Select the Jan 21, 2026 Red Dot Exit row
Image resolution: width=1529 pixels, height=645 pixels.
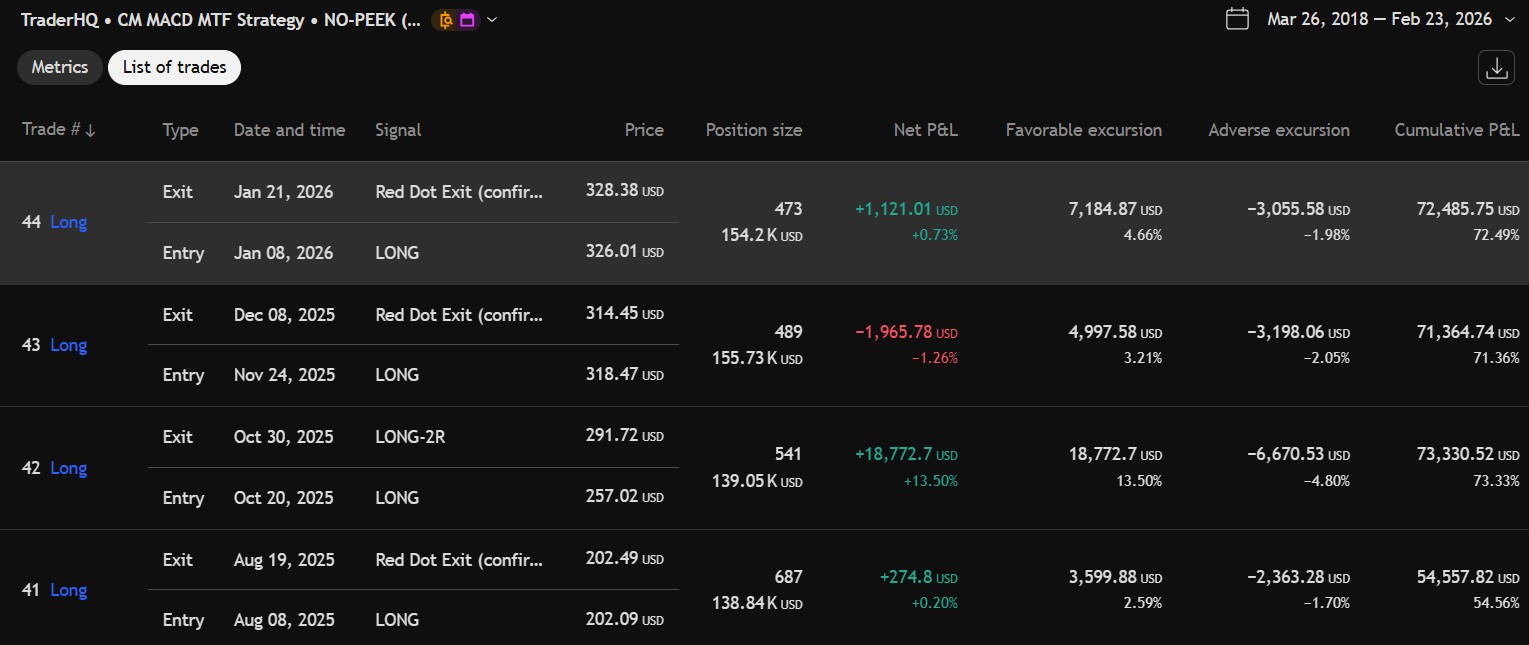413,191
